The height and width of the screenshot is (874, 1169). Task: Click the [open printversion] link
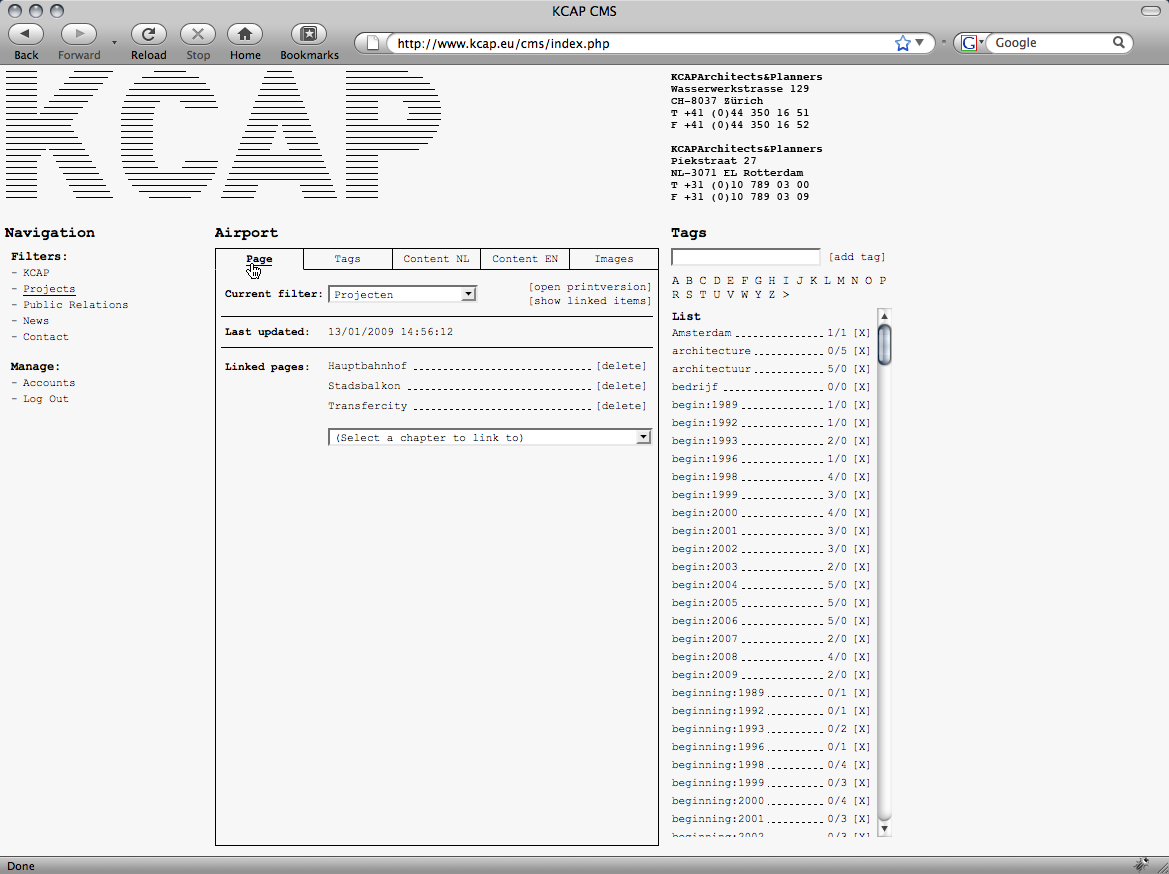click(590, 287)
